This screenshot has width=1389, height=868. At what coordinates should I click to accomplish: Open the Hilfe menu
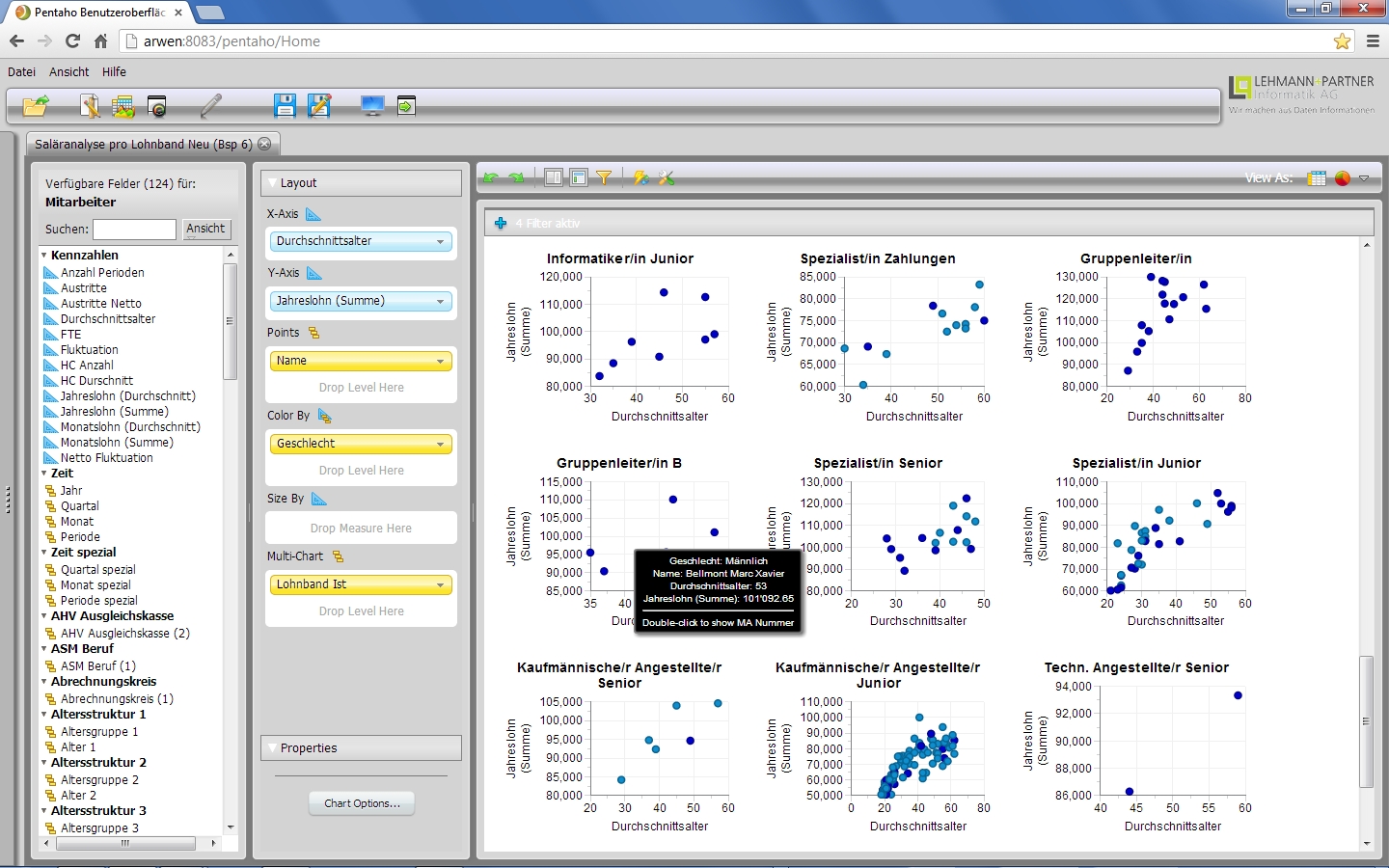point(114,72)
